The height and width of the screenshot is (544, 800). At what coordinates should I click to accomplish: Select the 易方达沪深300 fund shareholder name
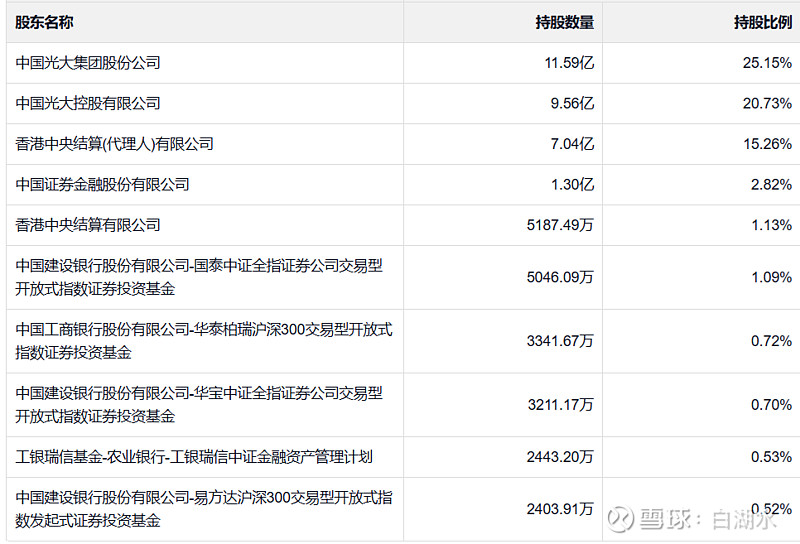[x=204, y=509]
